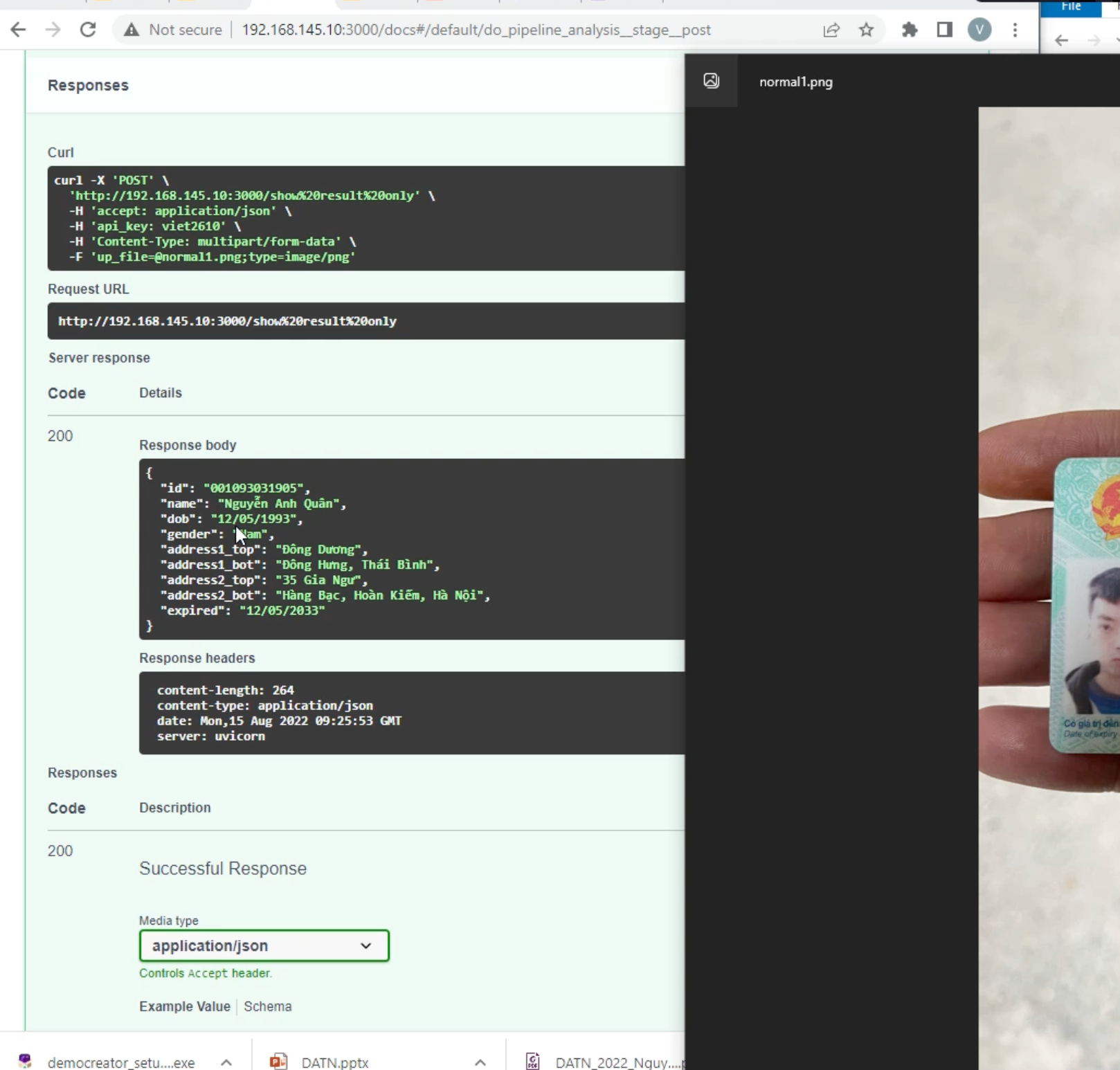Click the "address2_top" line in response body
Image resolution: width=1120 pixels, height=1070 pixels.
click(264, 580)
